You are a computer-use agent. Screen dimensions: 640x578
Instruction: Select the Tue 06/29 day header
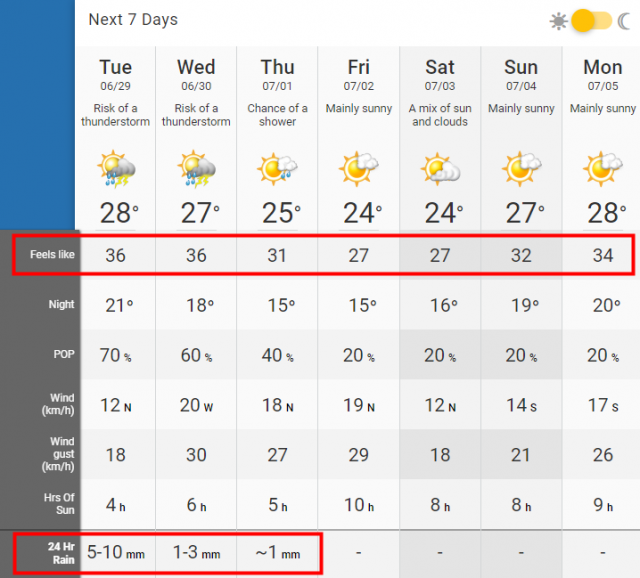tap(116, 75)
